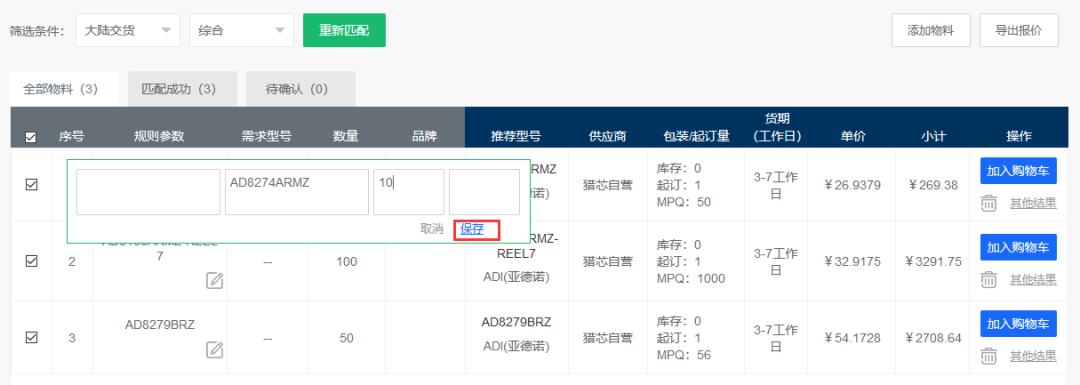
Task: Add the ¥3291.75 item to cart
Action: pyautogui.click(x=1018, y=247)
